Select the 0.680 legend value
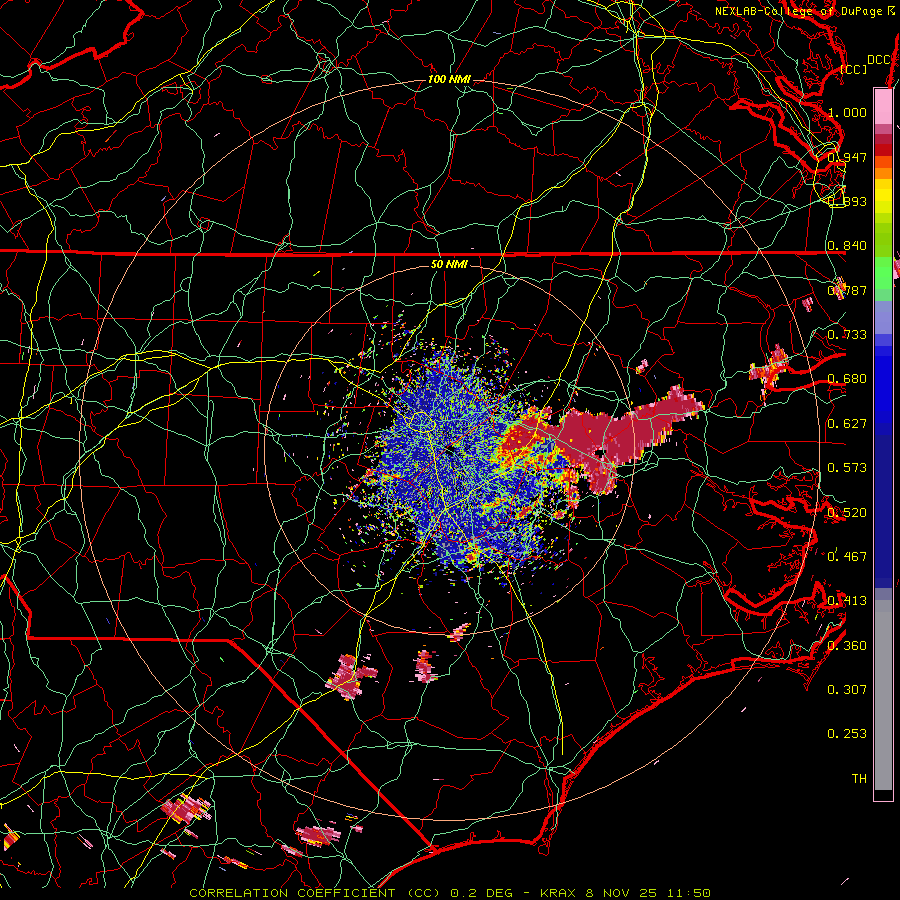The height and width of the screenshot is (900, 900). click(847, 379)
